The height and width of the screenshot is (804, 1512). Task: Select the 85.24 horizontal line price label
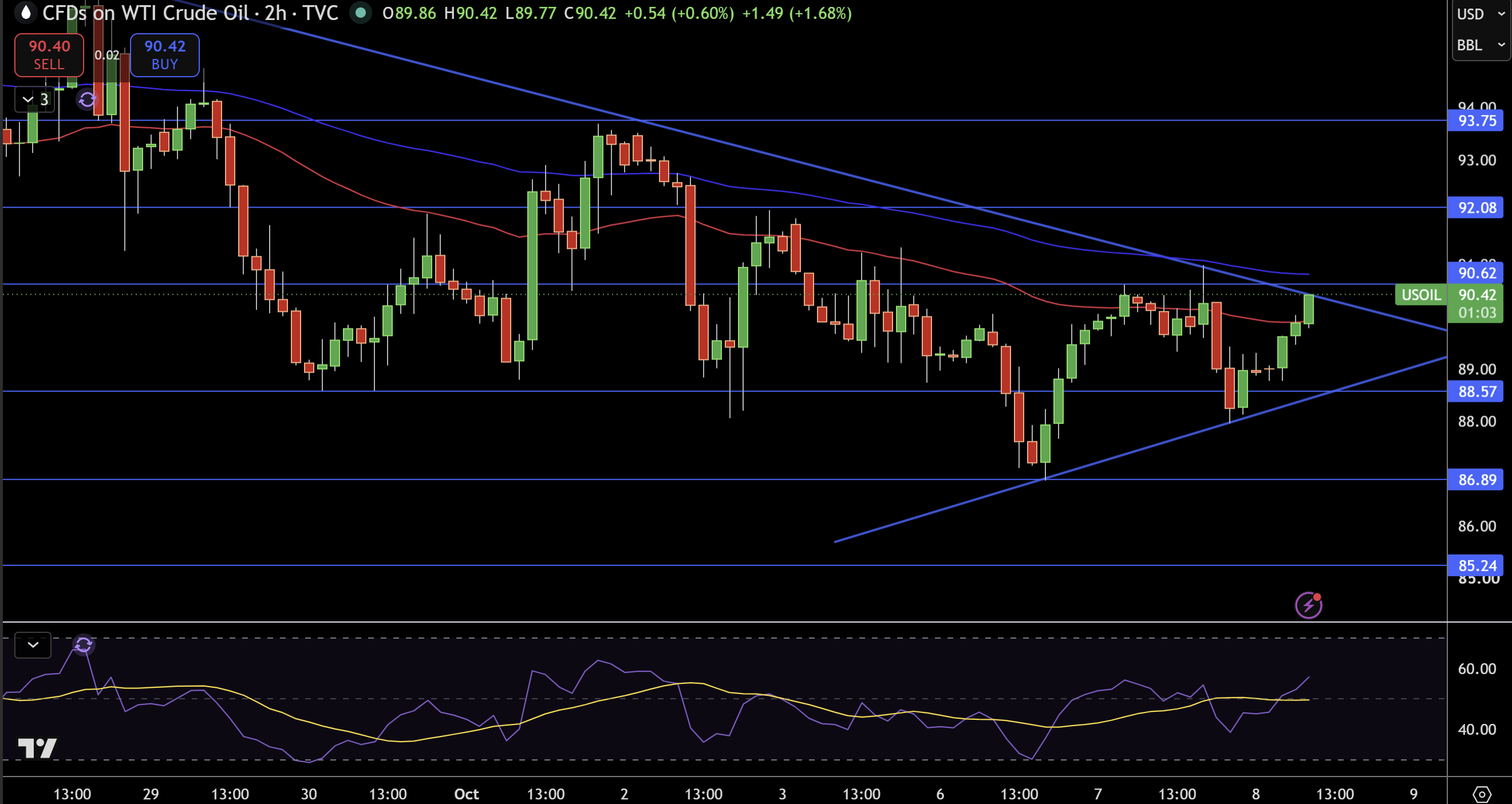point(1476,566)
